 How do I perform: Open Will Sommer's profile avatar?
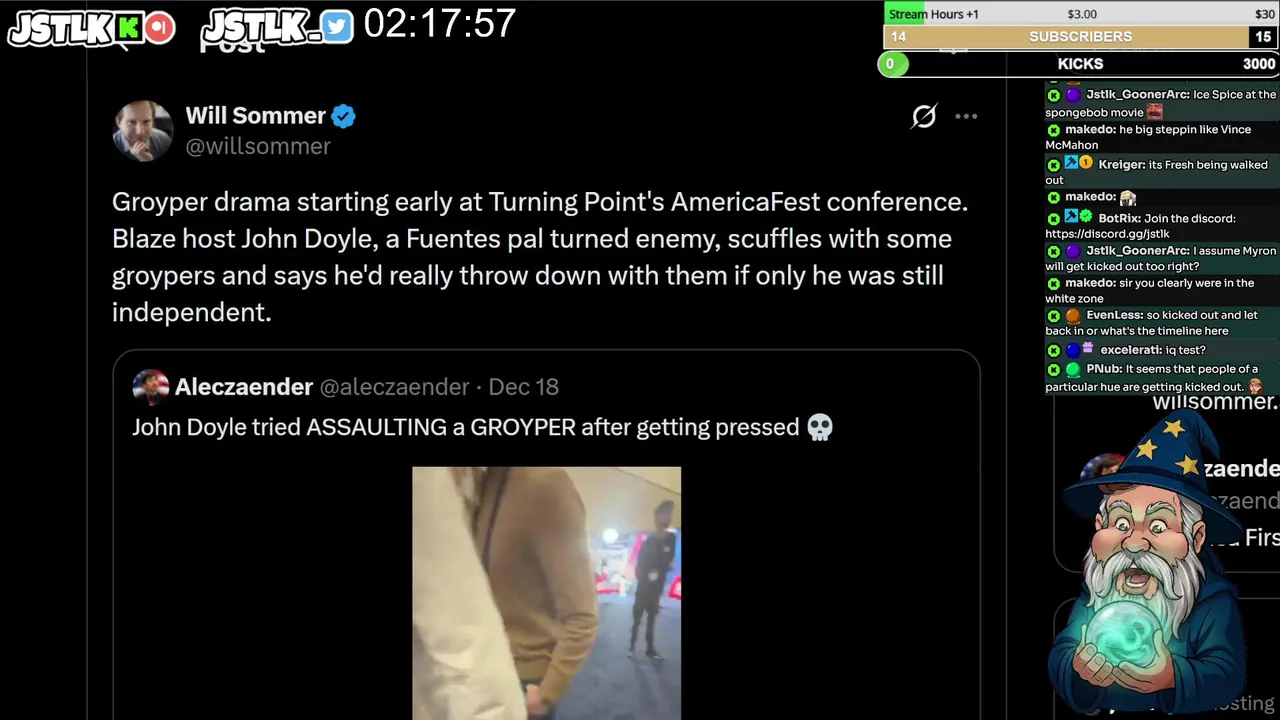143,130
